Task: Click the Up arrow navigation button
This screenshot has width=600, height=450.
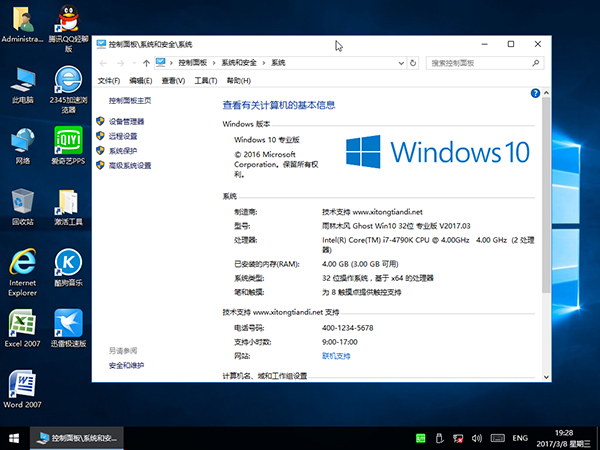Action: (148, 62)
